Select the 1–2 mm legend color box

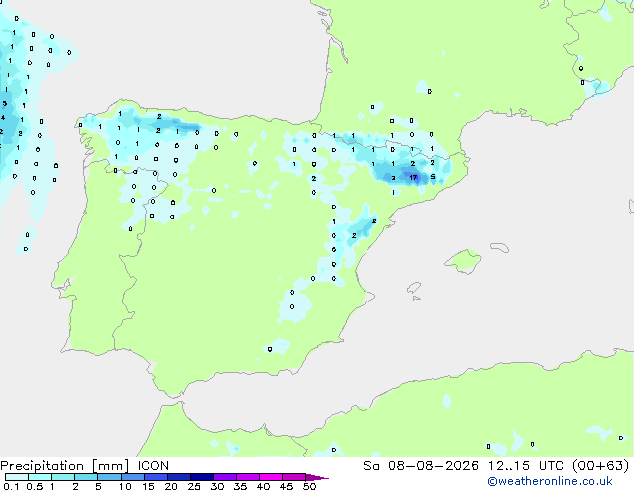tap(63, 477)
